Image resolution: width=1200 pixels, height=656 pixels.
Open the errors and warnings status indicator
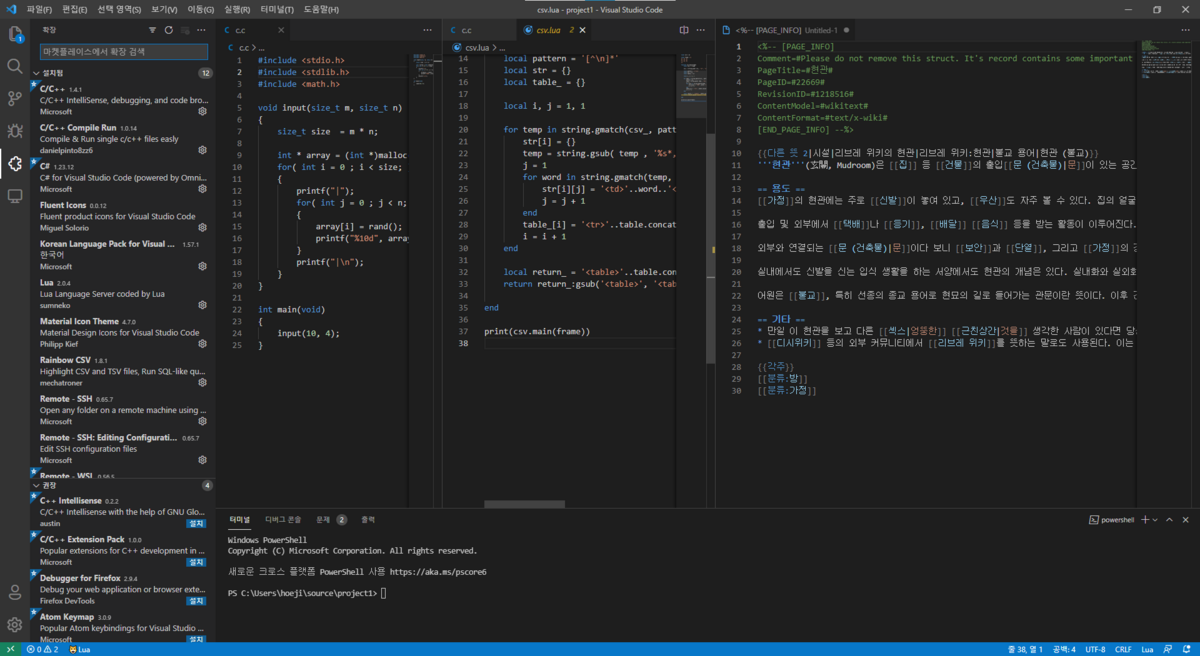click(41, 649)
